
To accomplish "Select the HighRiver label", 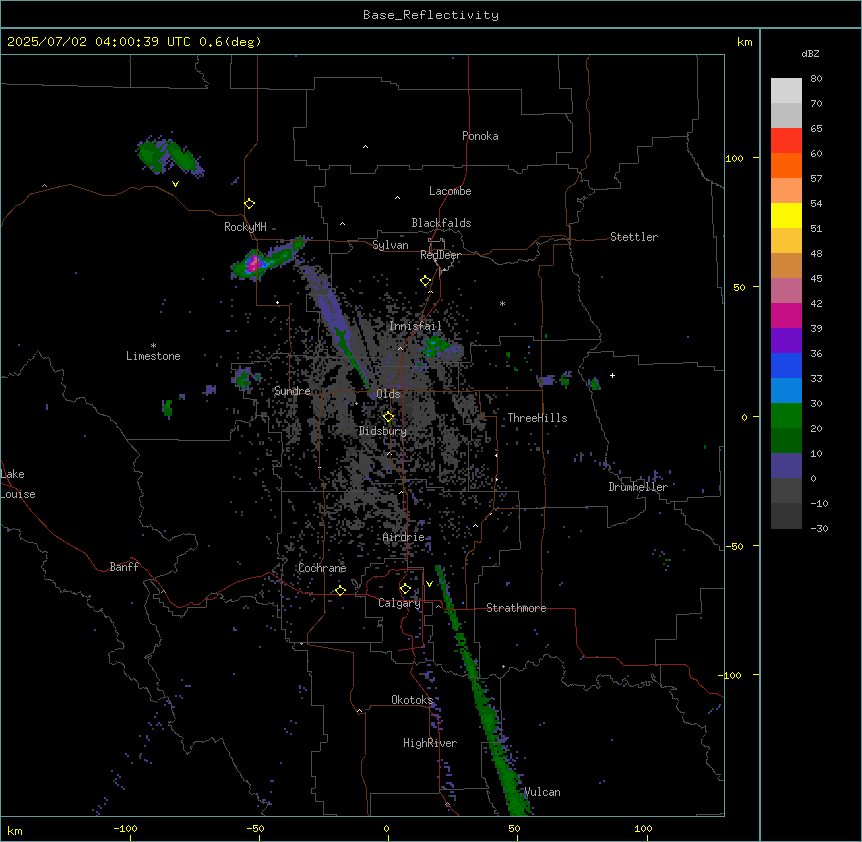I will [x=430, y=743].
